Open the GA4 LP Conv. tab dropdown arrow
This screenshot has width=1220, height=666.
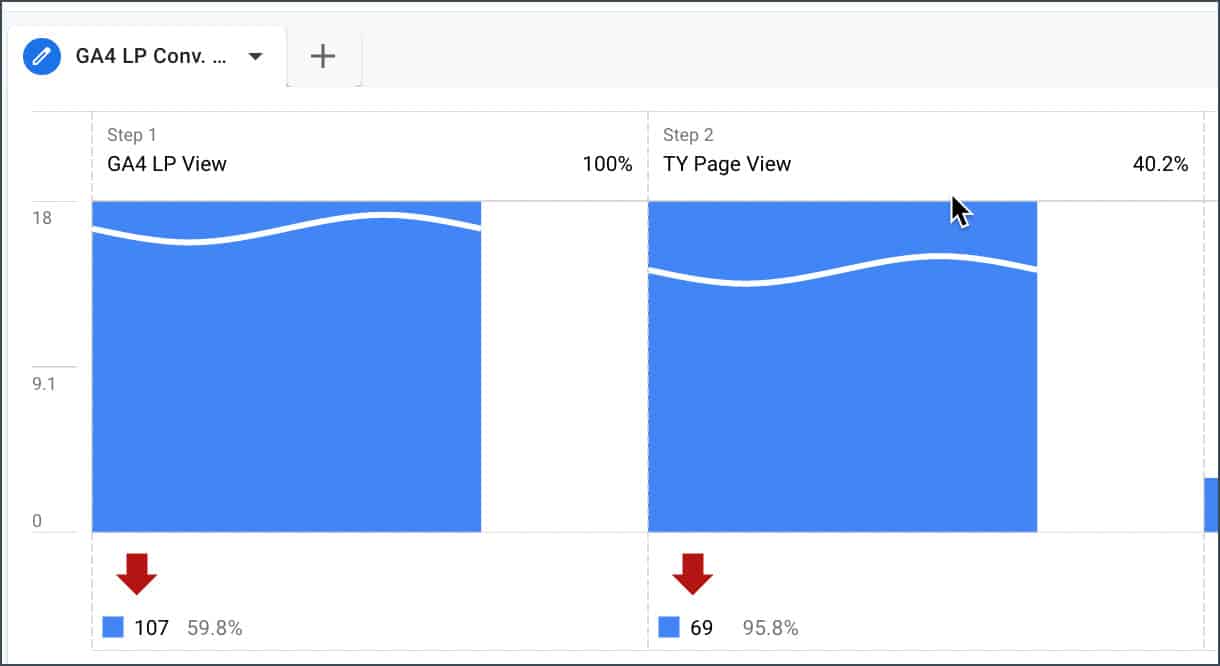[255, 57]
